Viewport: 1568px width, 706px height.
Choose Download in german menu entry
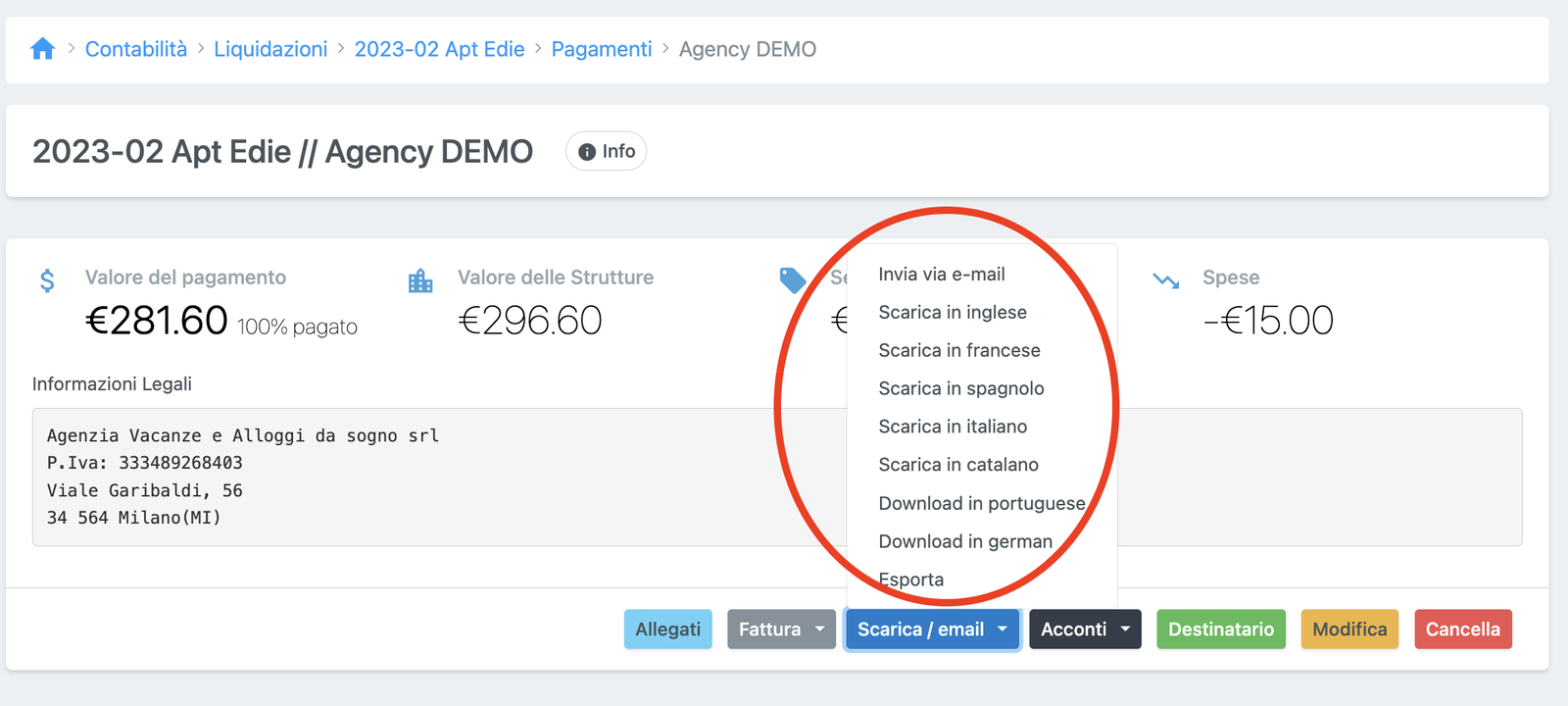965,541
